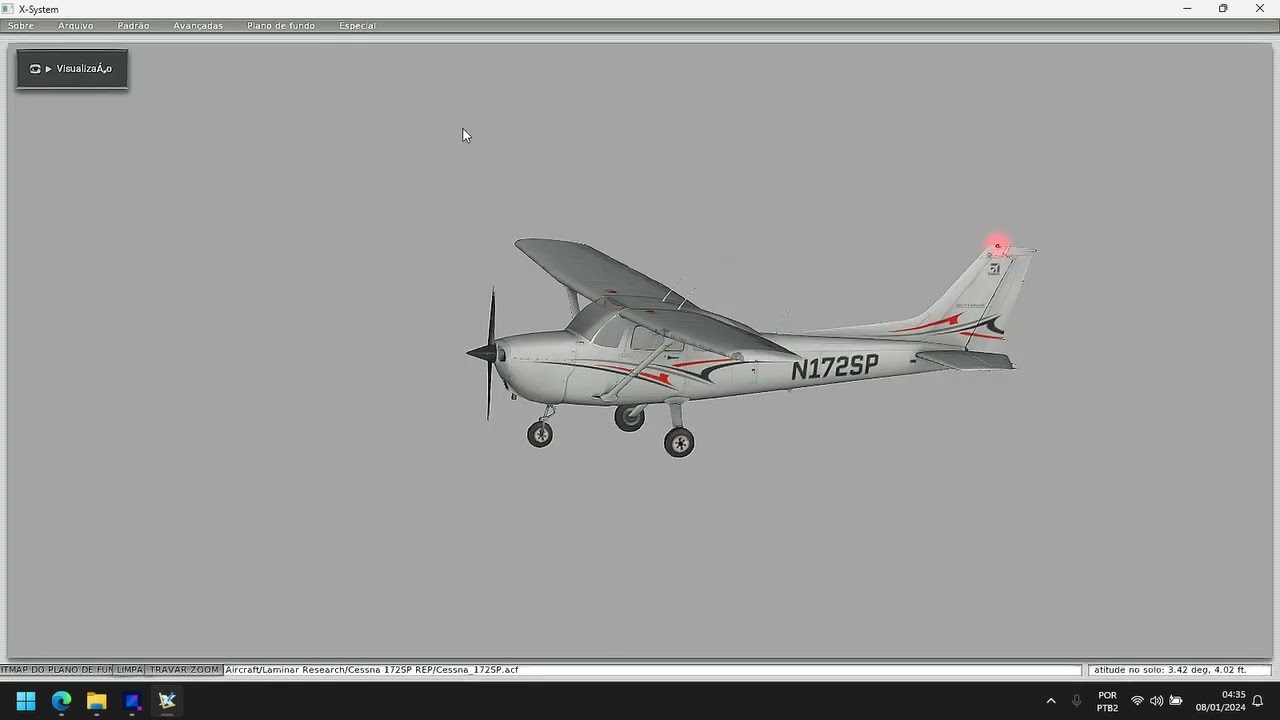
Task: Open the Padrão menu
Action: tap(133, 26)
